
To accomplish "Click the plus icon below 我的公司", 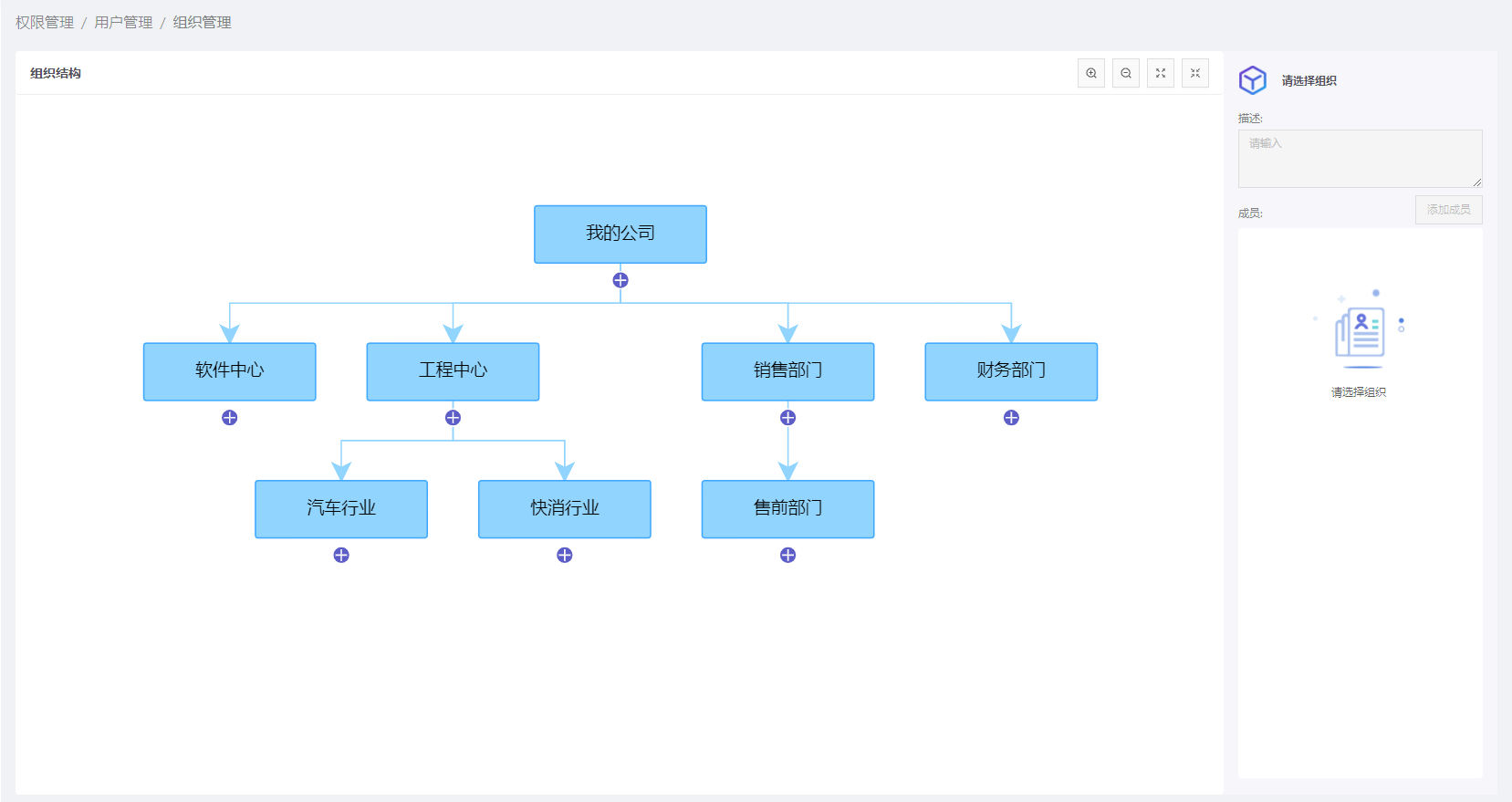I will [620, 280].
